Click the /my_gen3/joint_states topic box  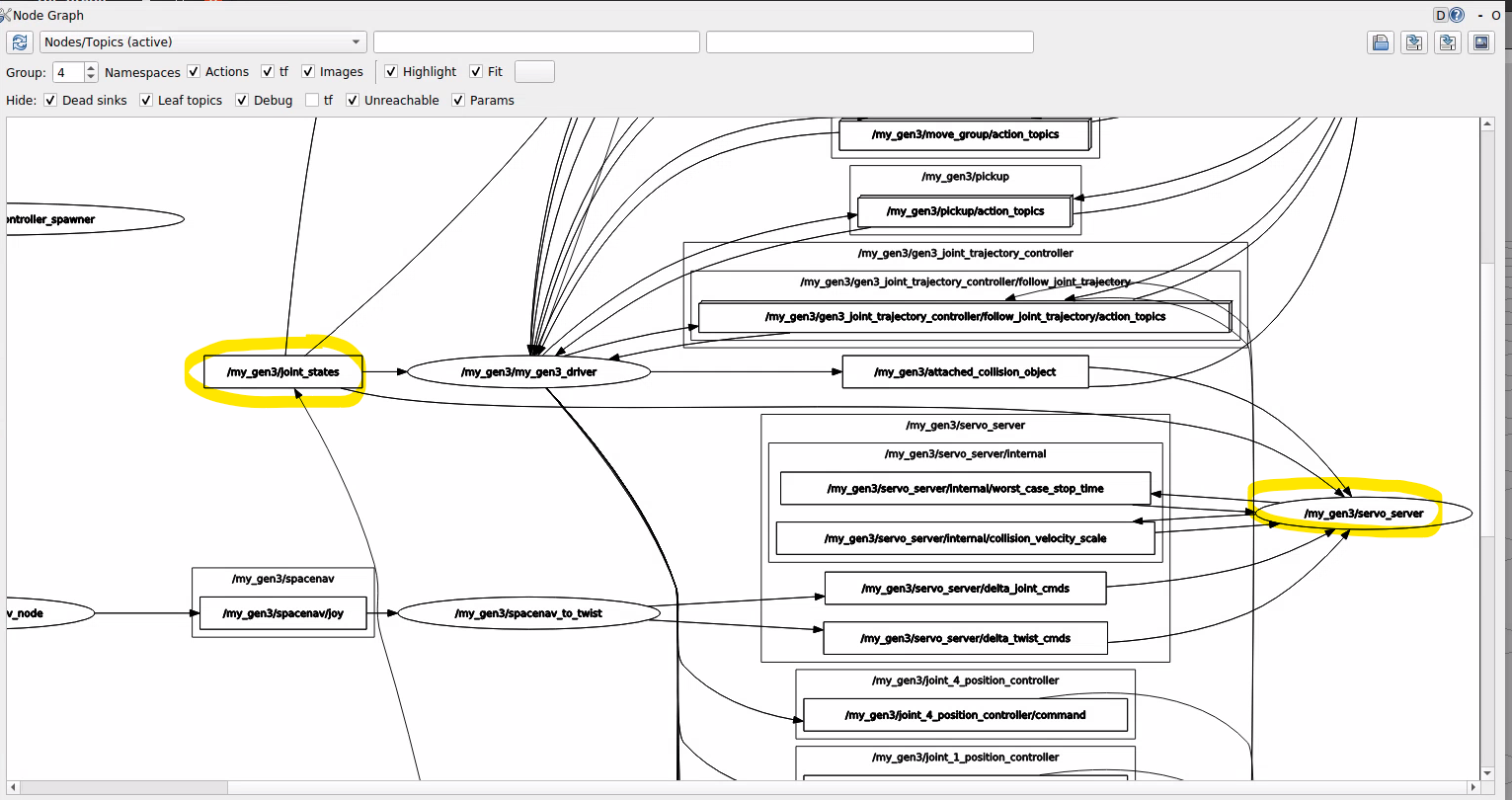282,371
